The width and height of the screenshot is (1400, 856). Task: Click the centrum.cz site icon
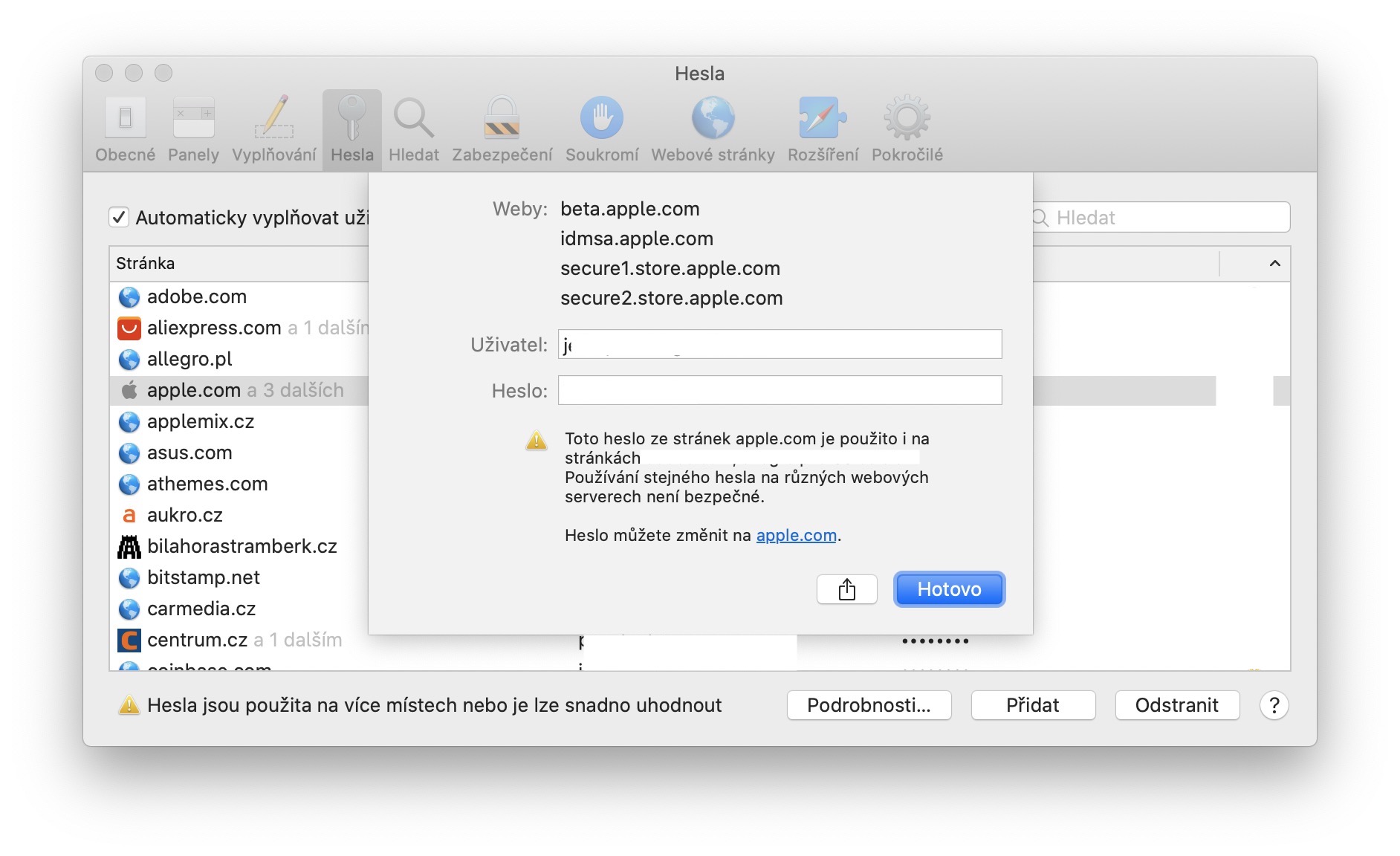[129, 640]
